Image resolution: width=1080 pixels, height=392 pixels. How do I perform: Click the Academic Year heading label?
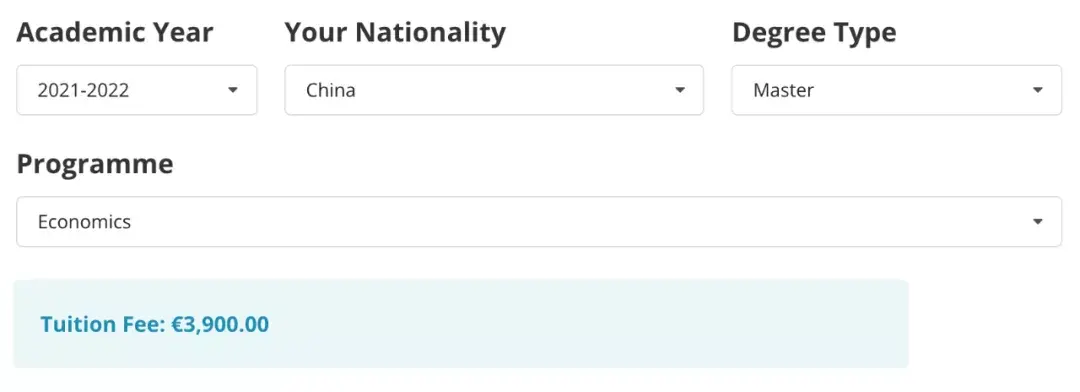click(x=115, y=32)
